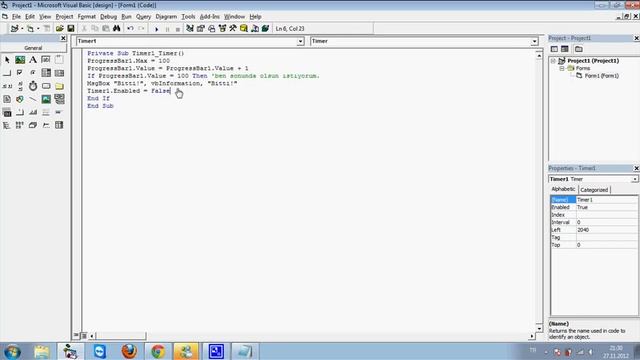Image resolution: width=640 pixels, height=360 pixels.
Task: Open Chrome from the taskbar
Action: (158, 351)
